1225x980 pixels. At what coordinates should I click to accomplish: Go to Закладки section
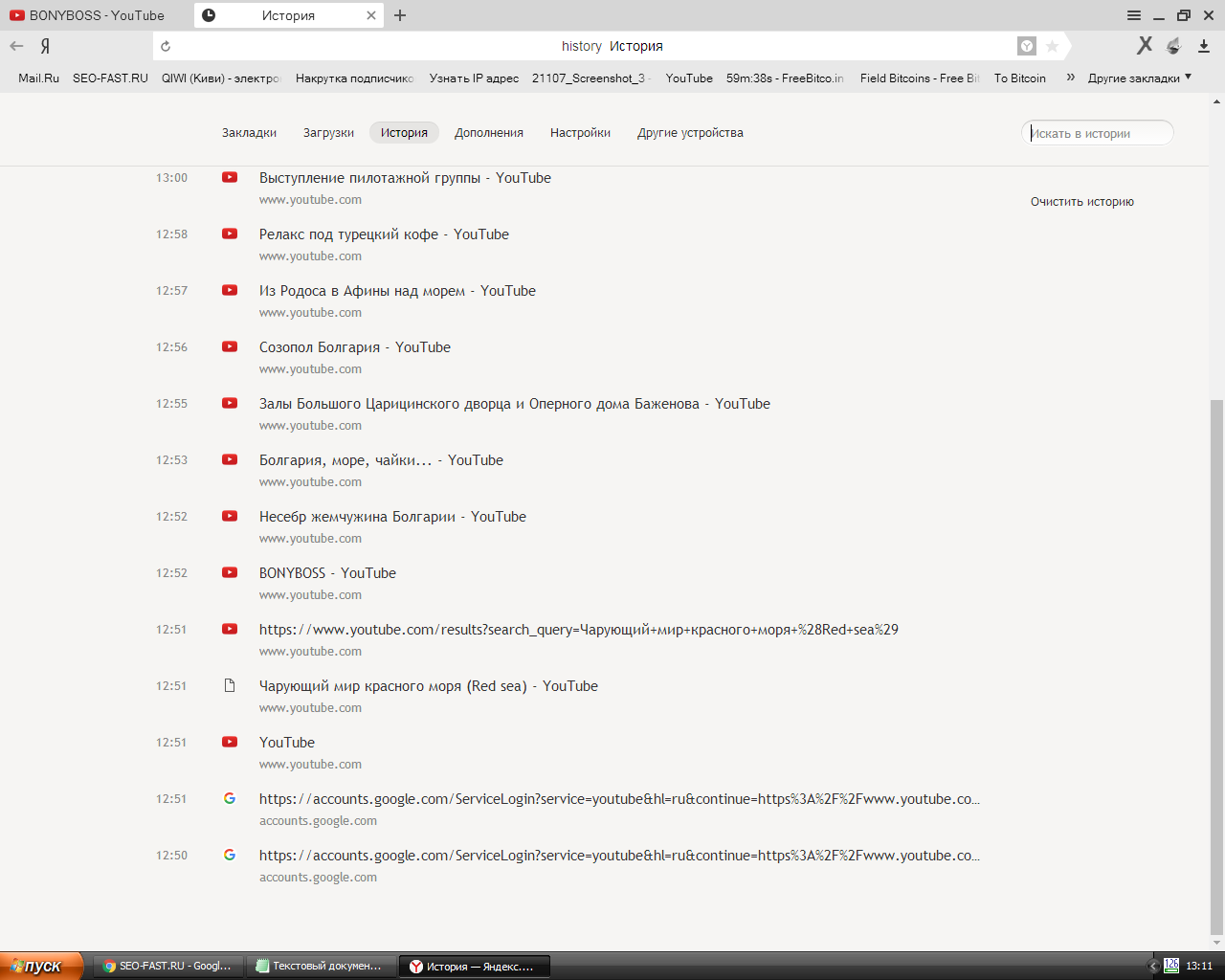(249, 133)
